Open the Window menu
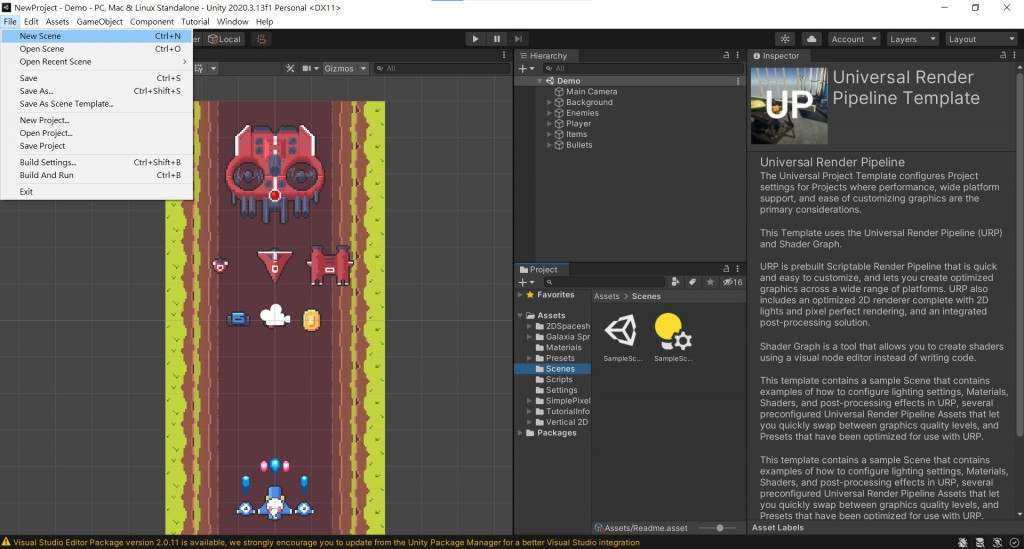 point(232,22)
